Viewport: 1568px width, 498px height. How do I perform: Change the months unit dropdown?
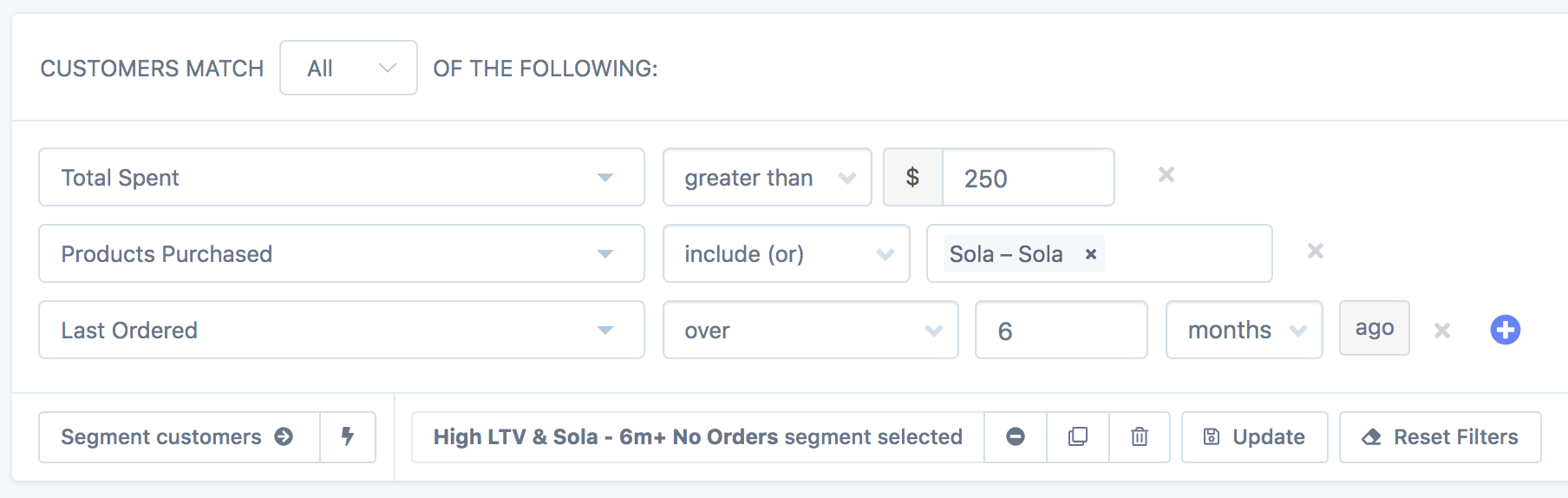click(1245, 330)
